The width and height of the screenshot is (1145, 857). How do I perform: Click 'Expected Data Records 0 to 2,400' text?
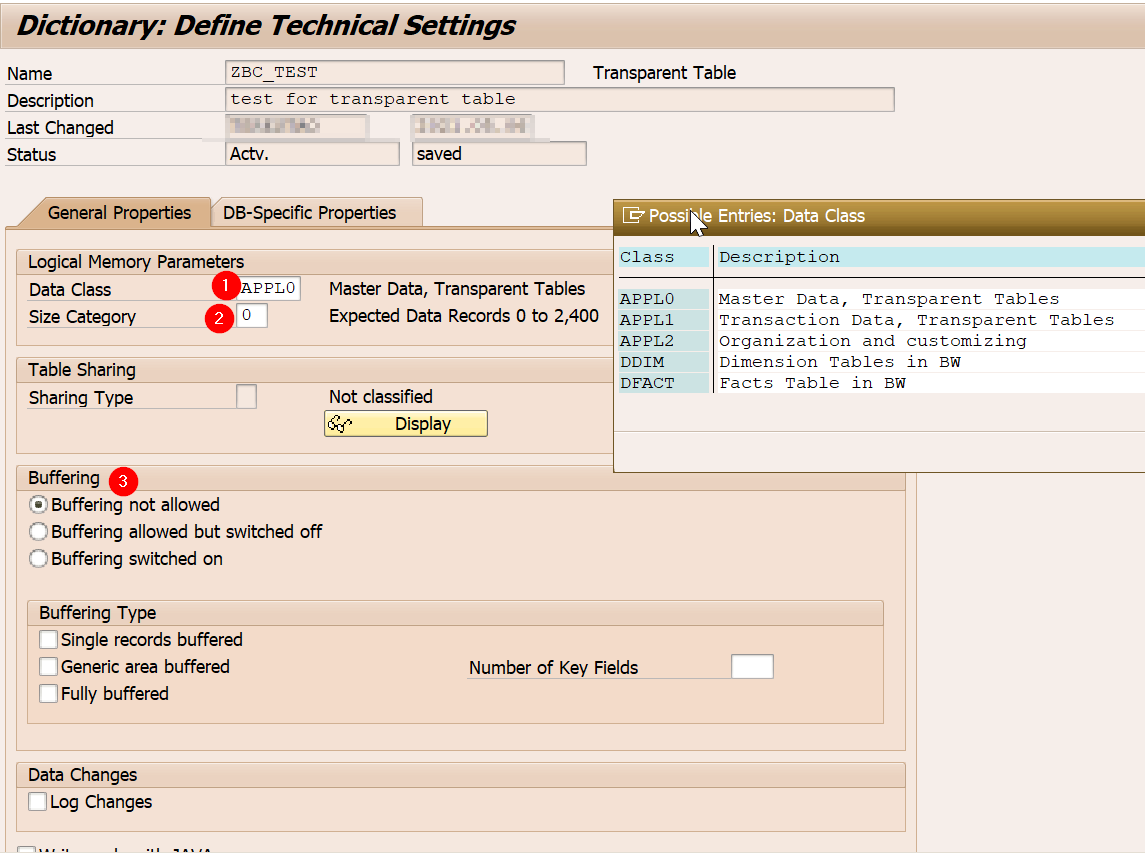point(464,315)
